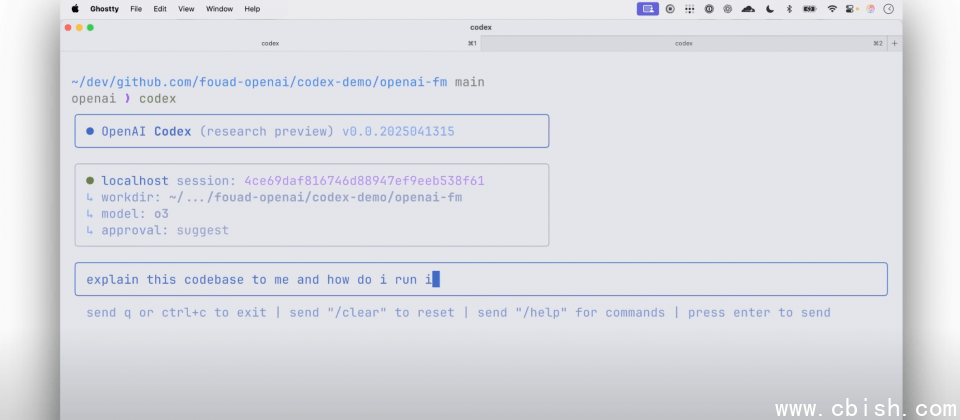Click the screen sharing menu bar icon

(x=648, y=9)
